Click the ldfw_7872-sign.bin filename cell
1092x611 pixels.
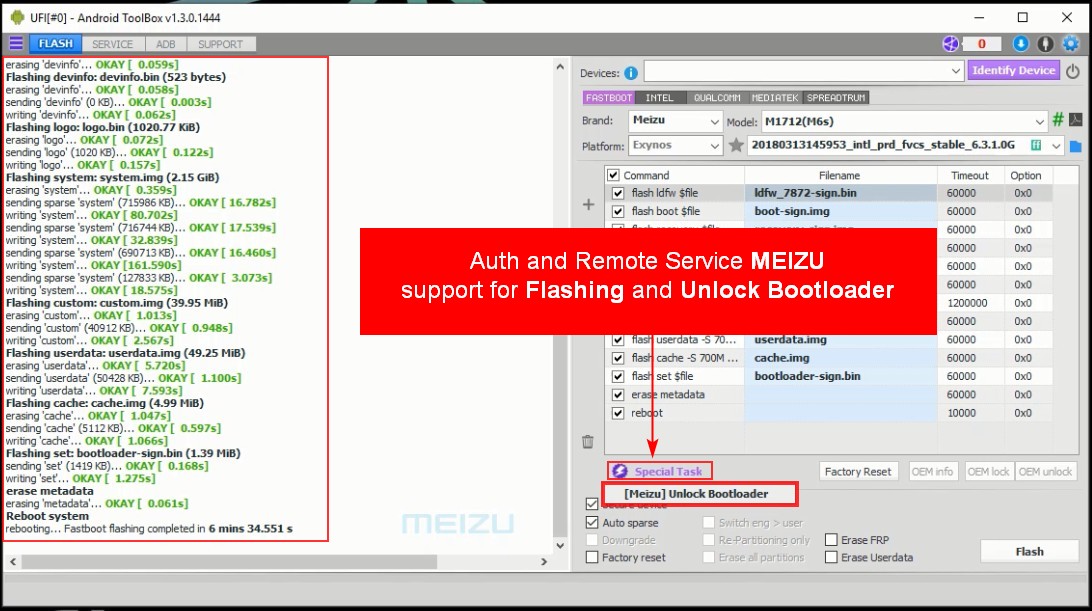pos(841,193)
